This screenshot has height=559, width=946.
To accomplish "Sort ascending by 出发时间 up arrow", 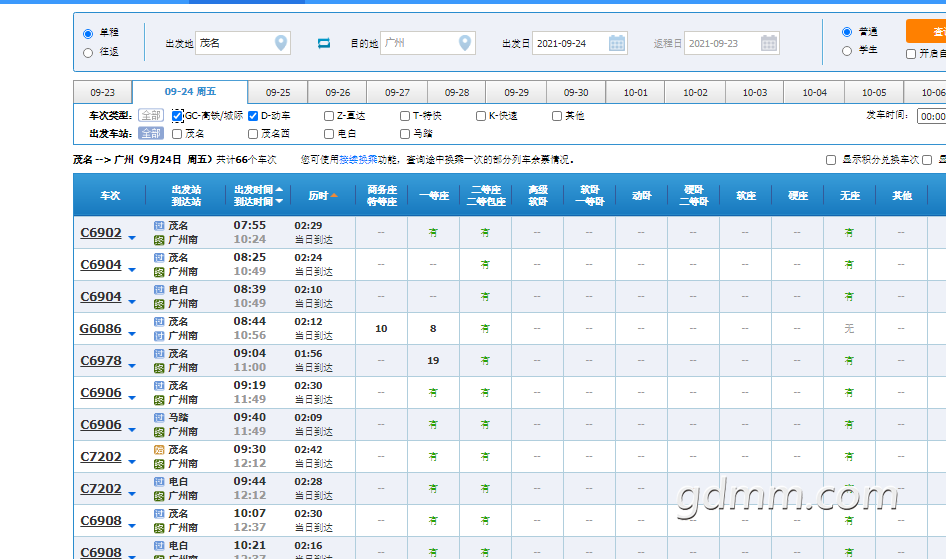I will [279, 189].
